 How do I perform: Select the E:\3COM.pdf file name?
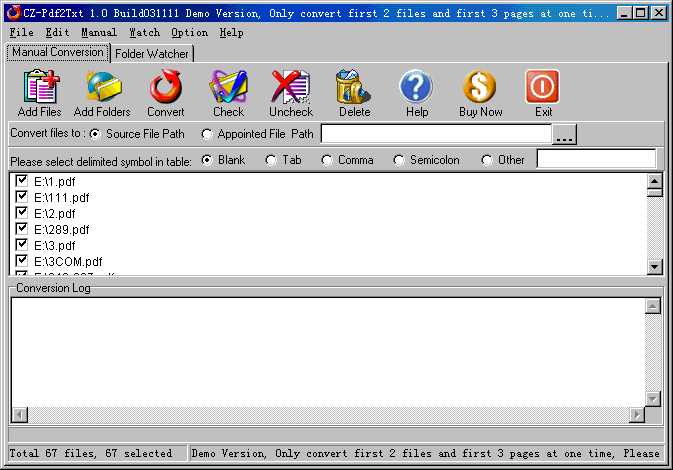point(68,261)
